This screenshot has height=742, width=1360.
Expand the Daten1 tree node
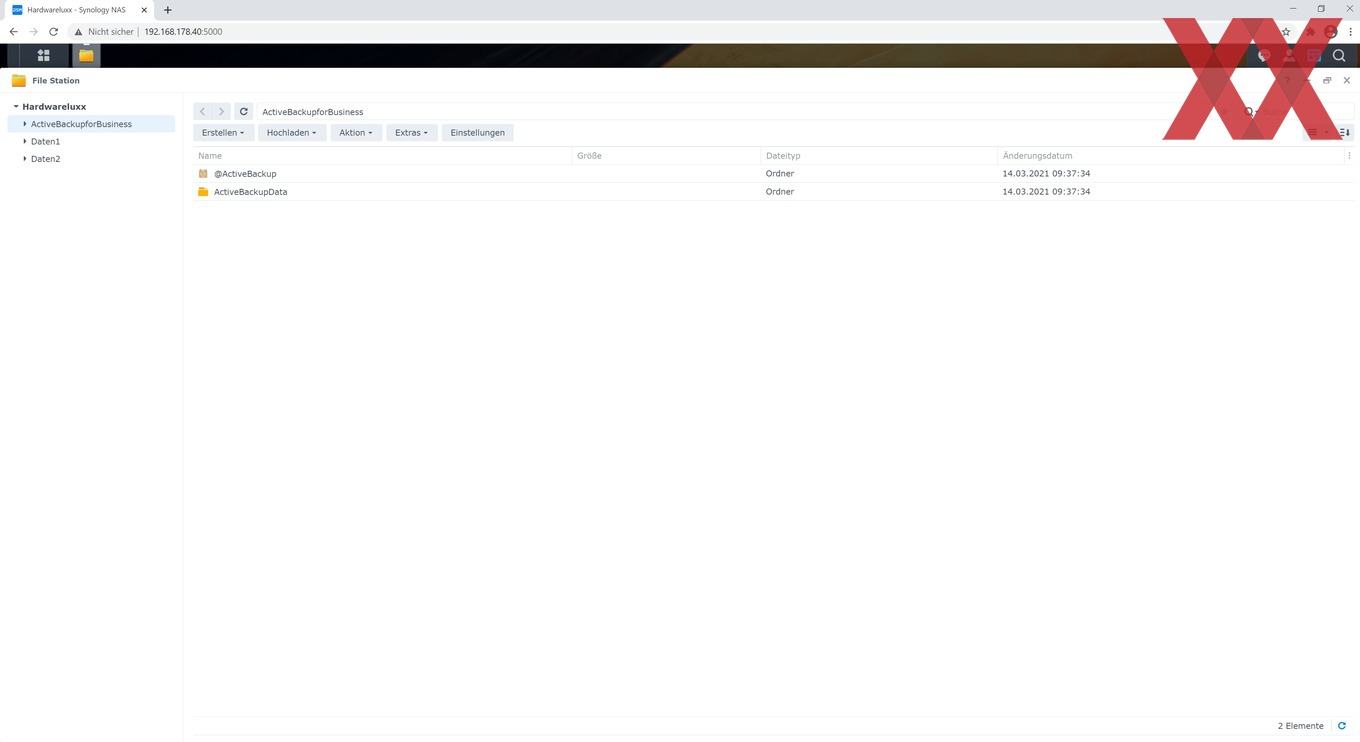25,142
